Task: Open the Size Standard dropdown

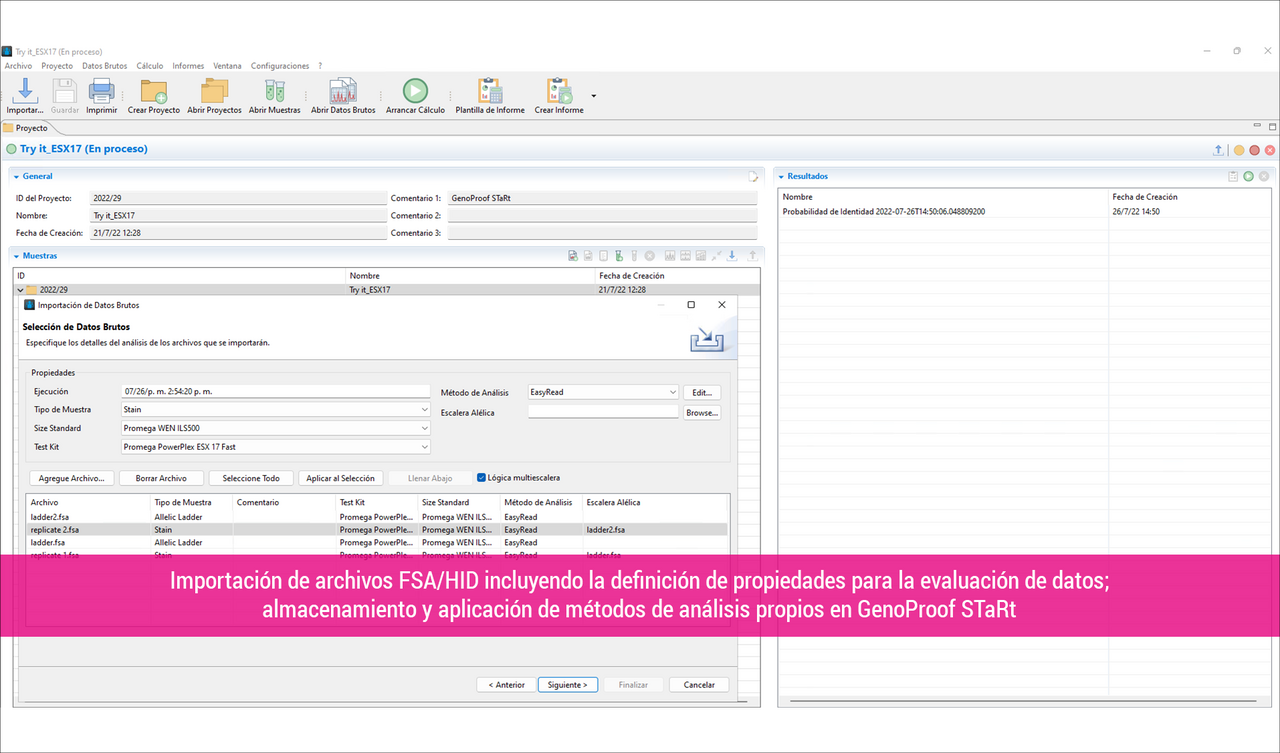Action: [276, 428]
